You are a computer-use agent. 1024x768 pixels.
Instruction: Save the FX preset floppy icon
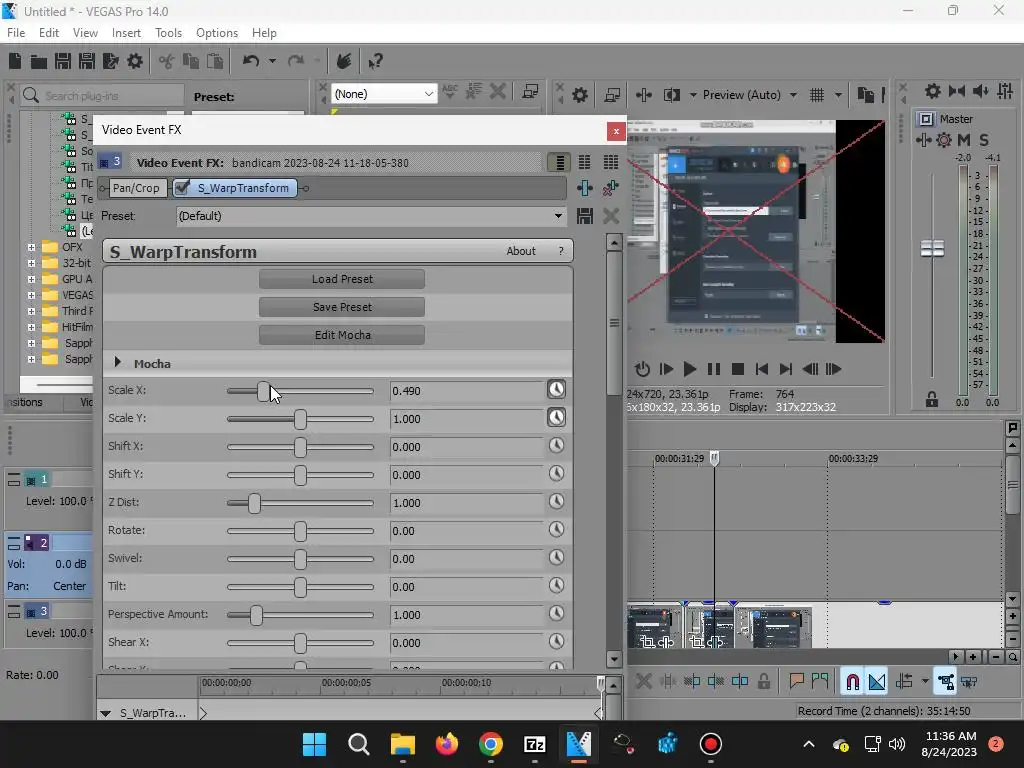click(585, 216)
